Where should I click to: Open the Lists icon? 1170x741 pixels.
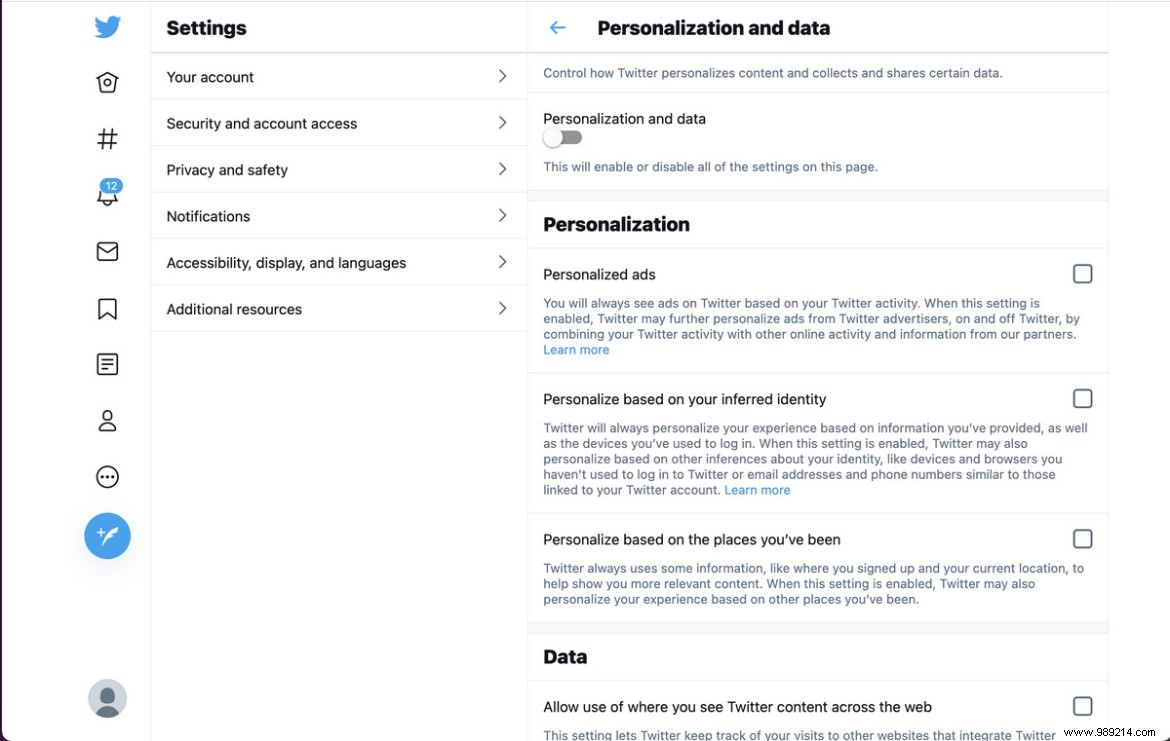point(107,363)
